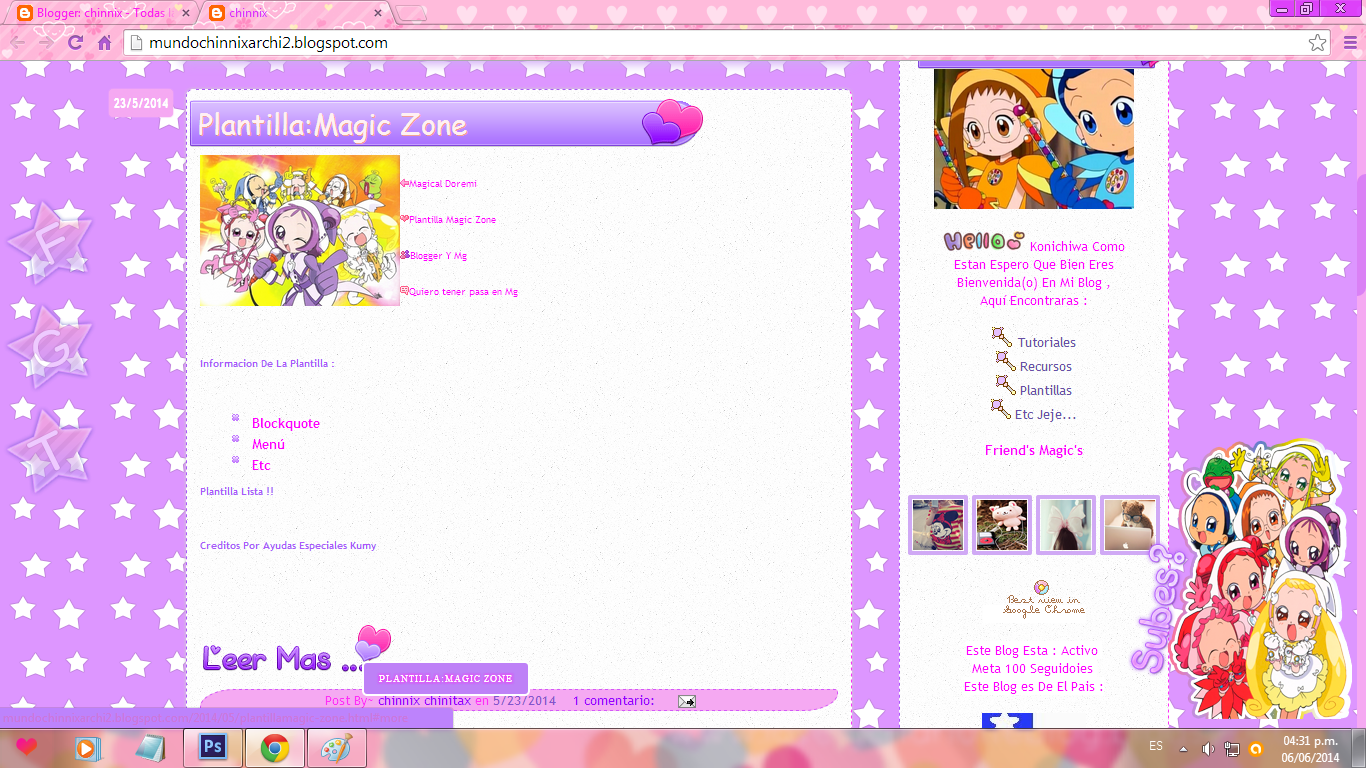Image resolution: width=1366 pixels, height=768 pixels.
Task: Focus the address bar showing mundochinnixarchi2.blogspot.com
Action: (727, 43)
